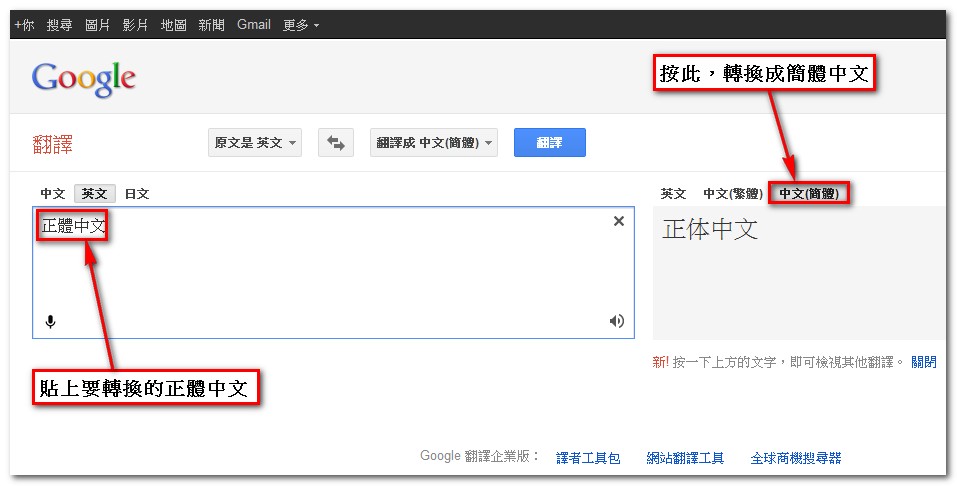957x486 pixels.
Task: Select 中文(簡體) target language button
Action: tap(808, 194)
